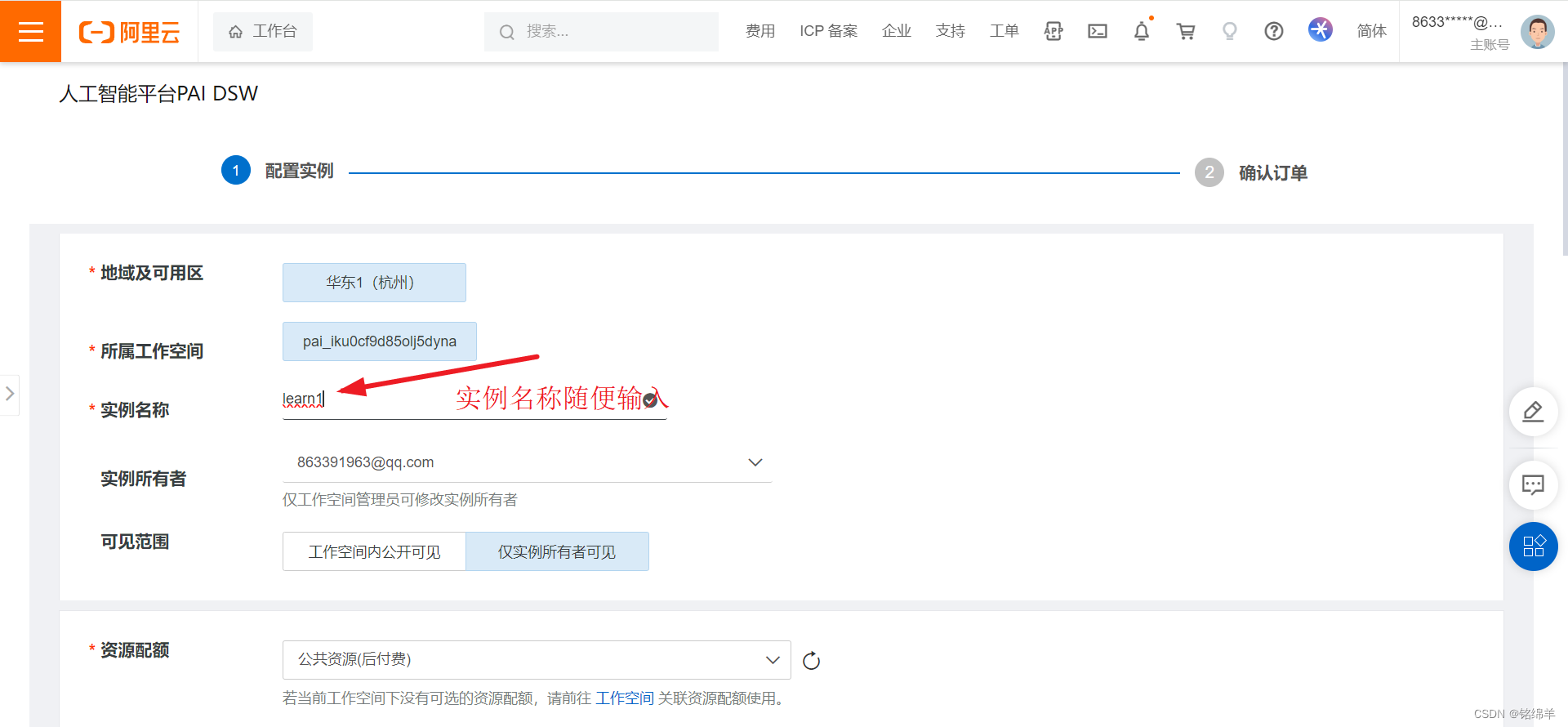Launch the Cloud Shell terminal icon

[x=1098, y=31]
